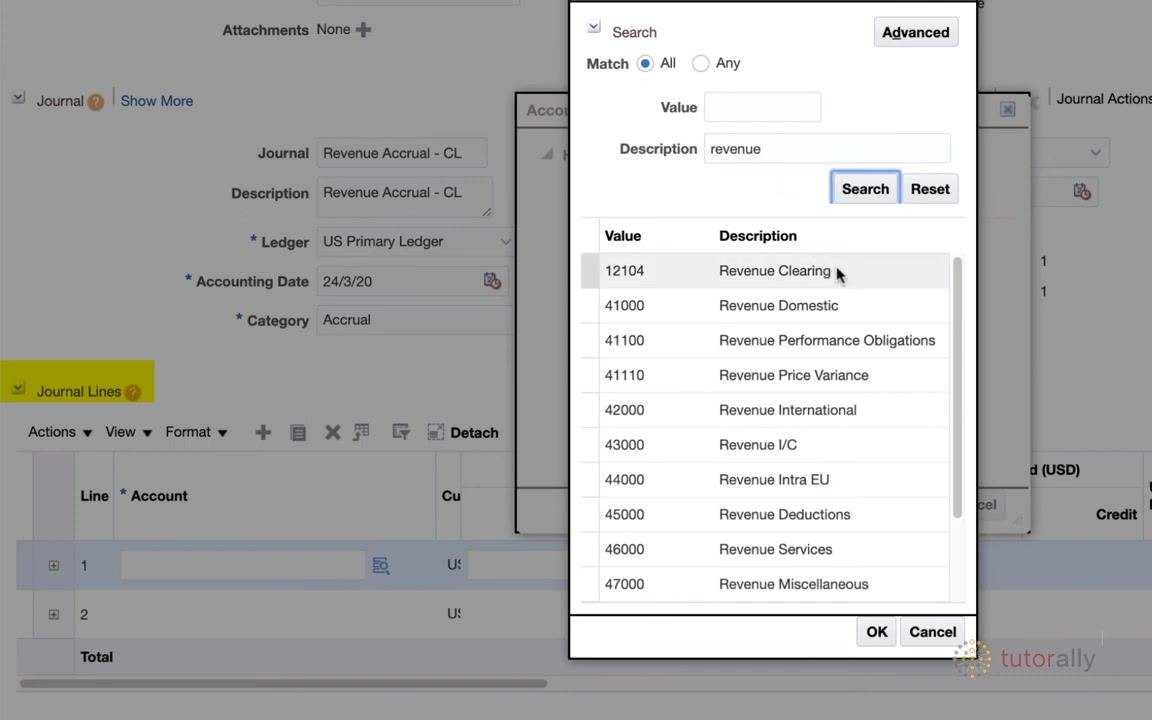
Task: Expand journal line 1 details
Action: (x=54, y=565)
